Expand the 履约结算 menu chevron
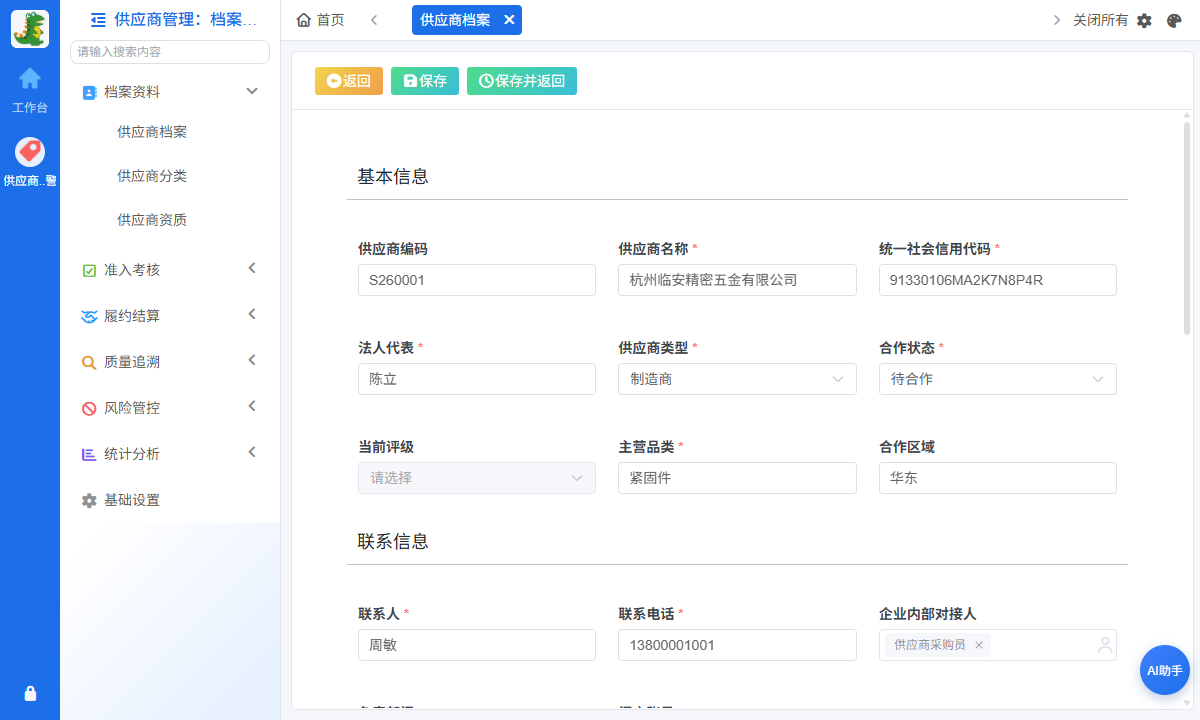This screenshot has height=720, width=1200. (252, 314)
